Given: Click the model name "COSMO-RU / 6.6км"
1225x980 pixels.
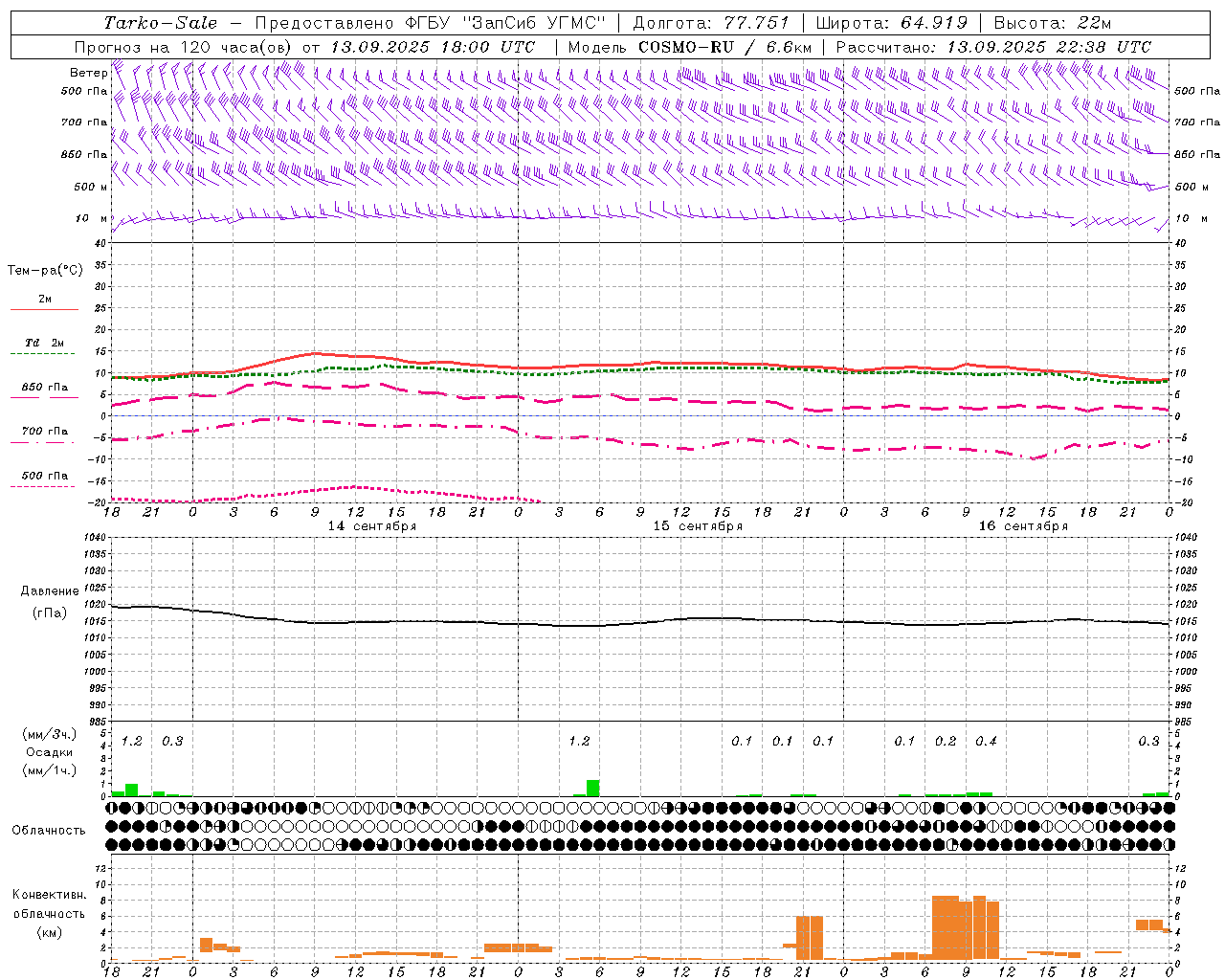Looking at the screenshot, I should [724, 47].
